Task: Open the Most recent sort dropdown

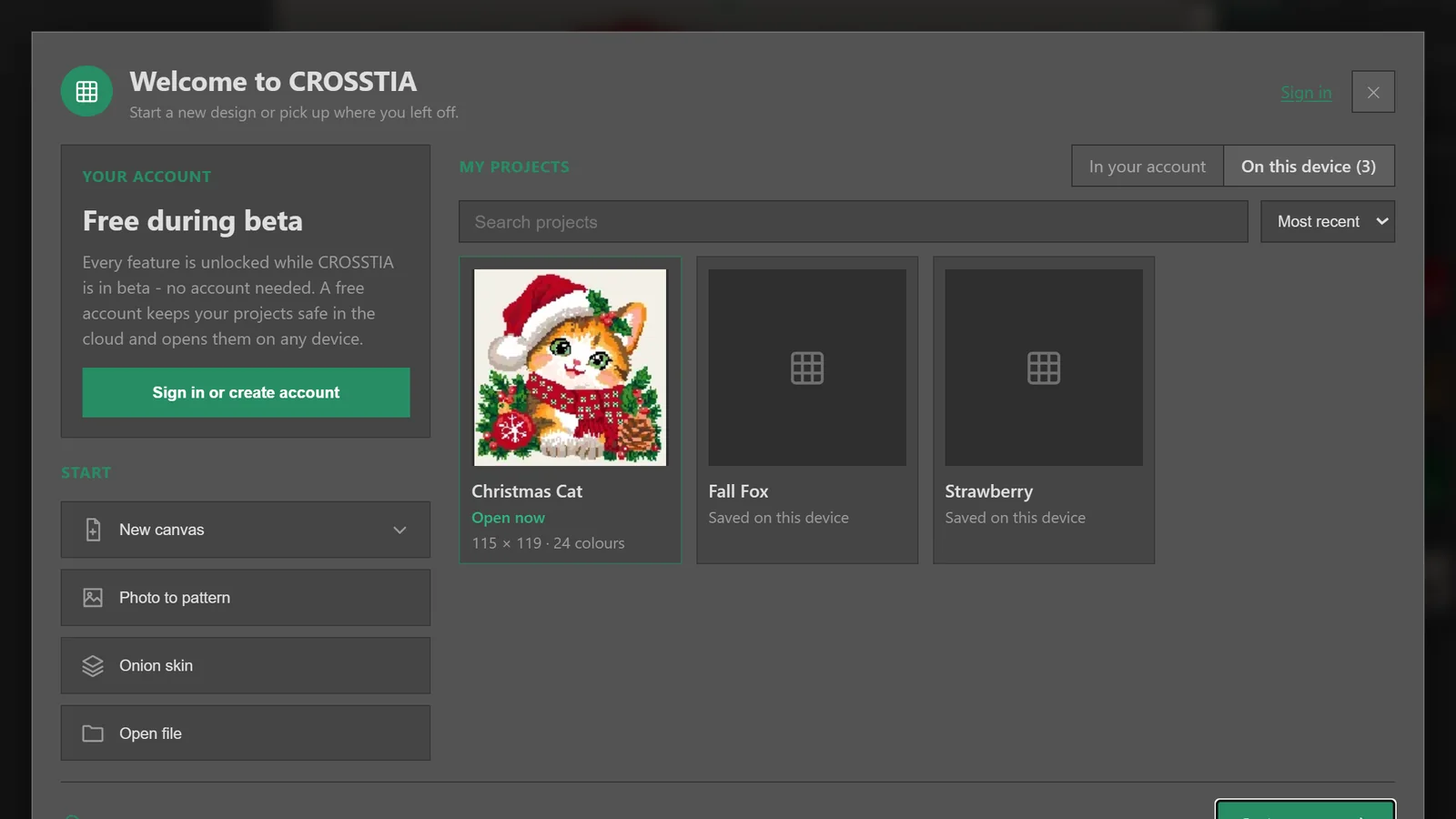Action: click(1328, 221)
